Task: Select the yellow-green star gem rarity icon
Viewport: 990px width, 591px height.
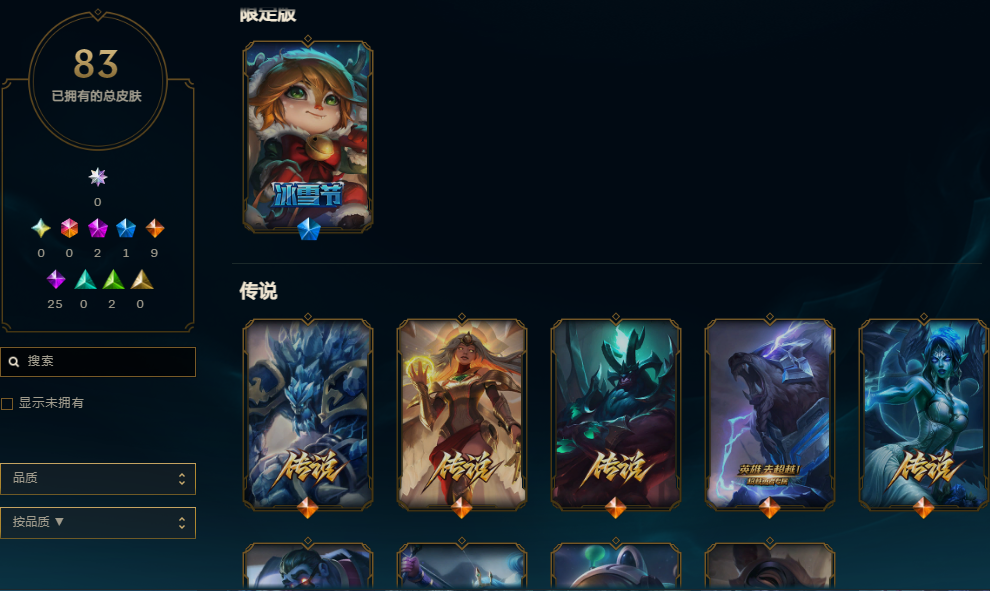Action: pyautogui.click(x=41, y=228)
